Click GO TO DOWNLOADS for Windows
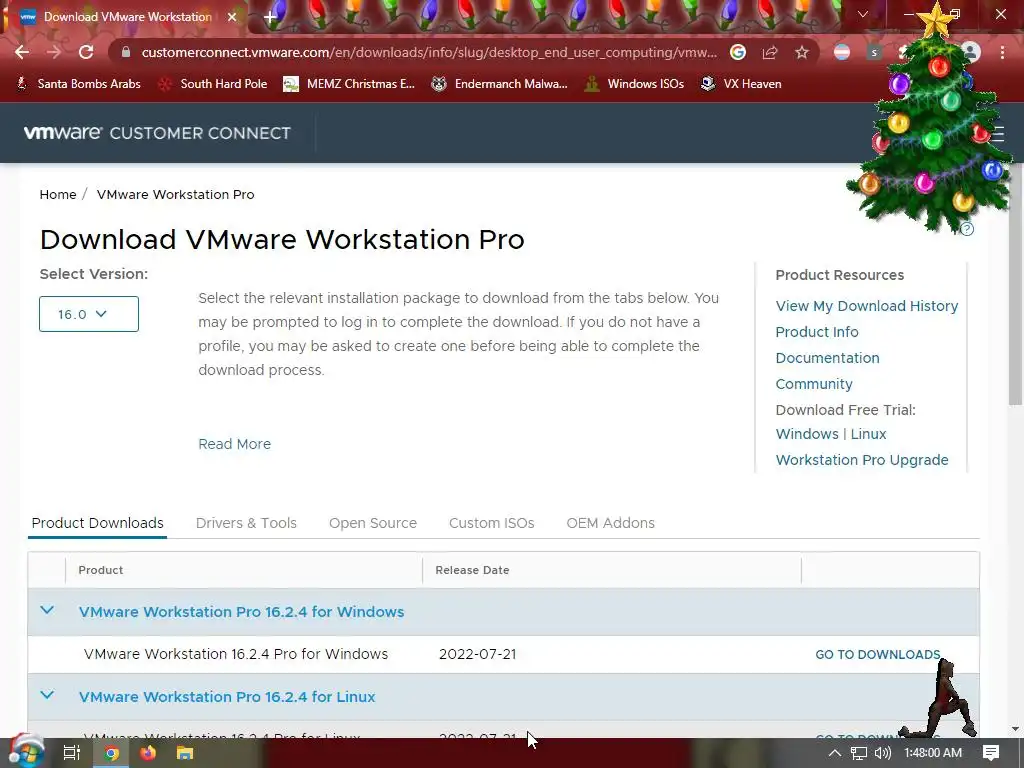The height and width of the screenshot is (768, 1024). (878, 654)
